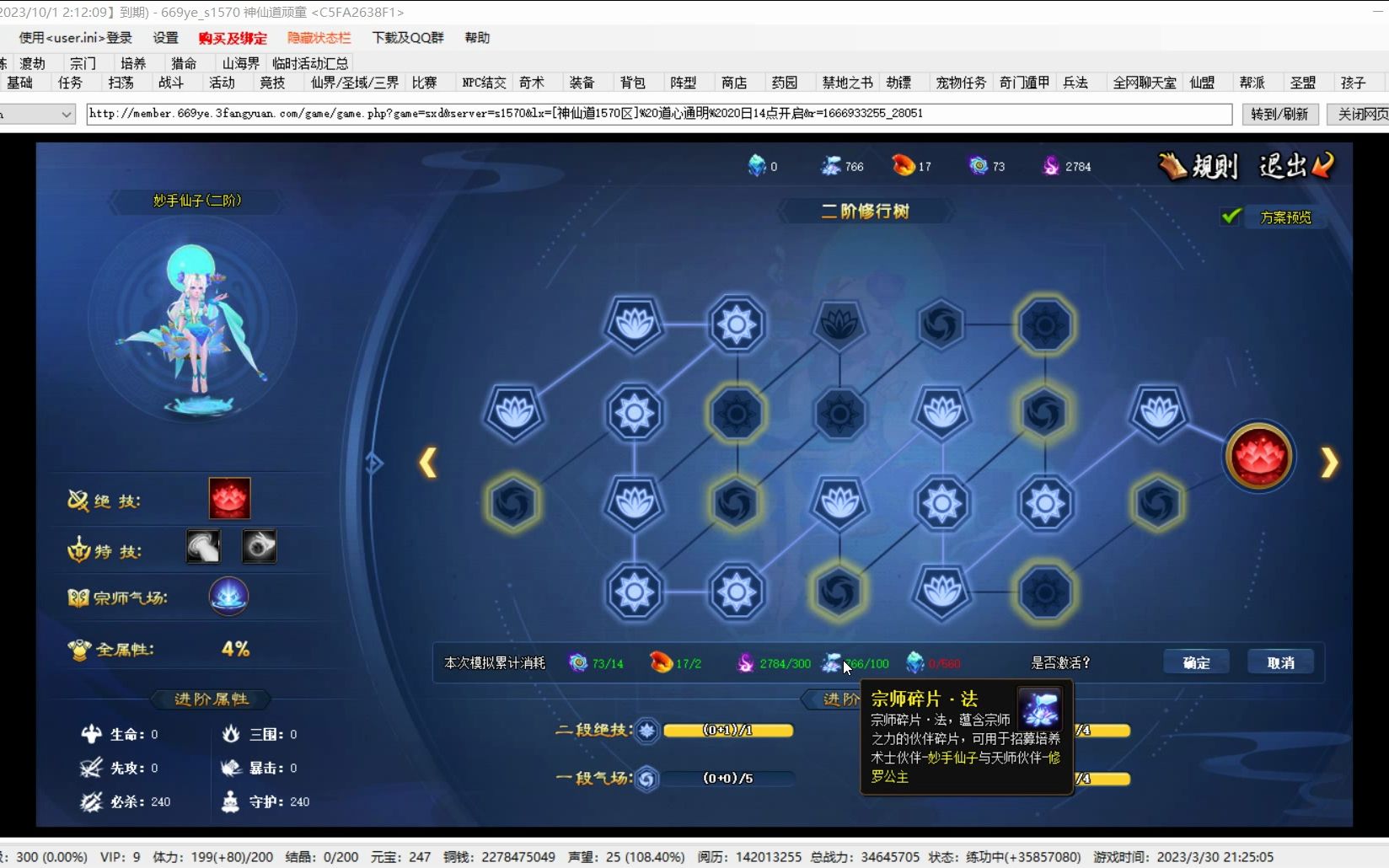This screenshot has height=868, width=1389.
Task: Click the orange currency icon showing 17
Action: [x=904, y=165]
